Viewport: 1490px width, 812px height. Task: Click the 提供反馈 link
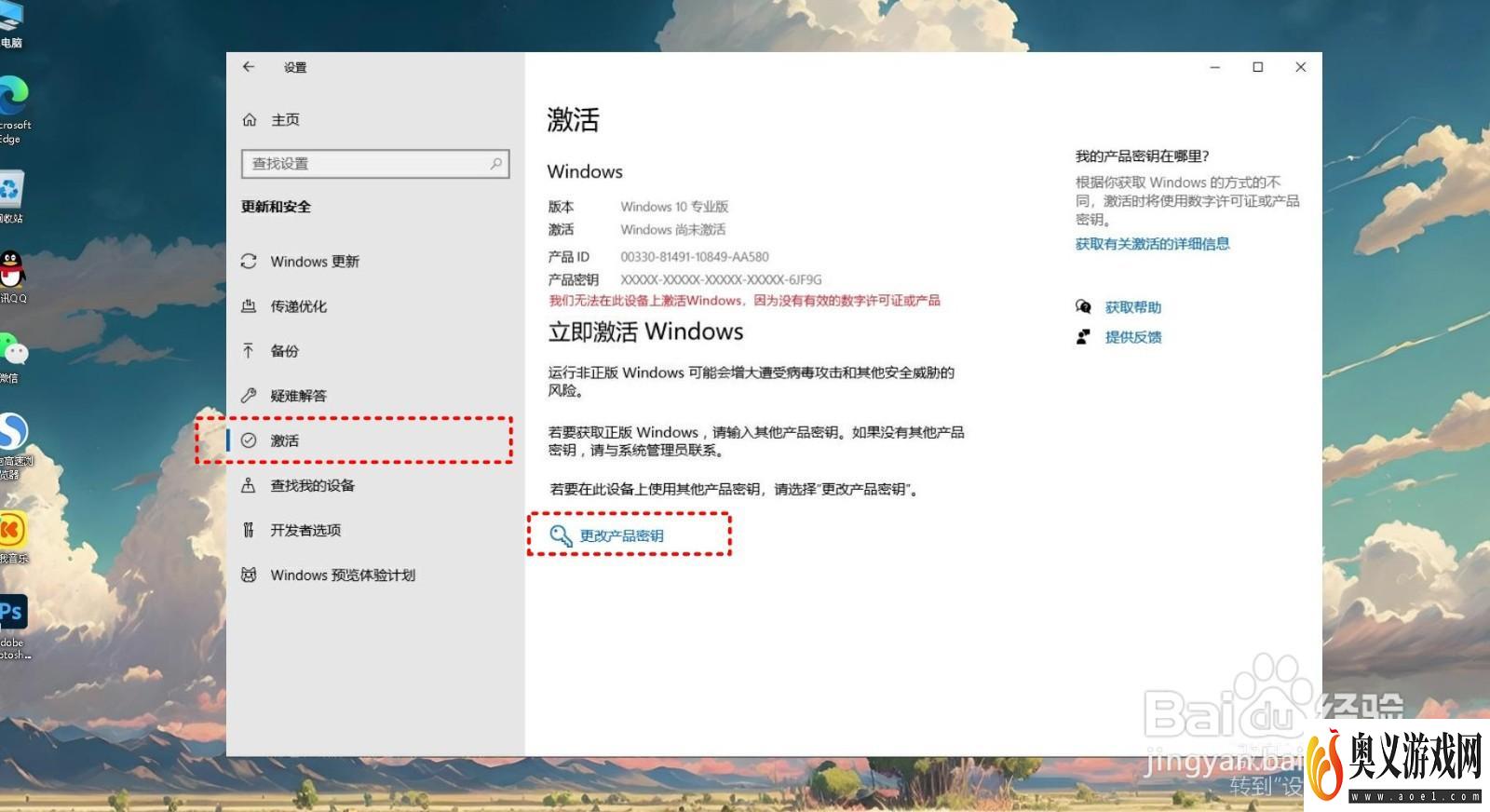(x=1133, y=337)
